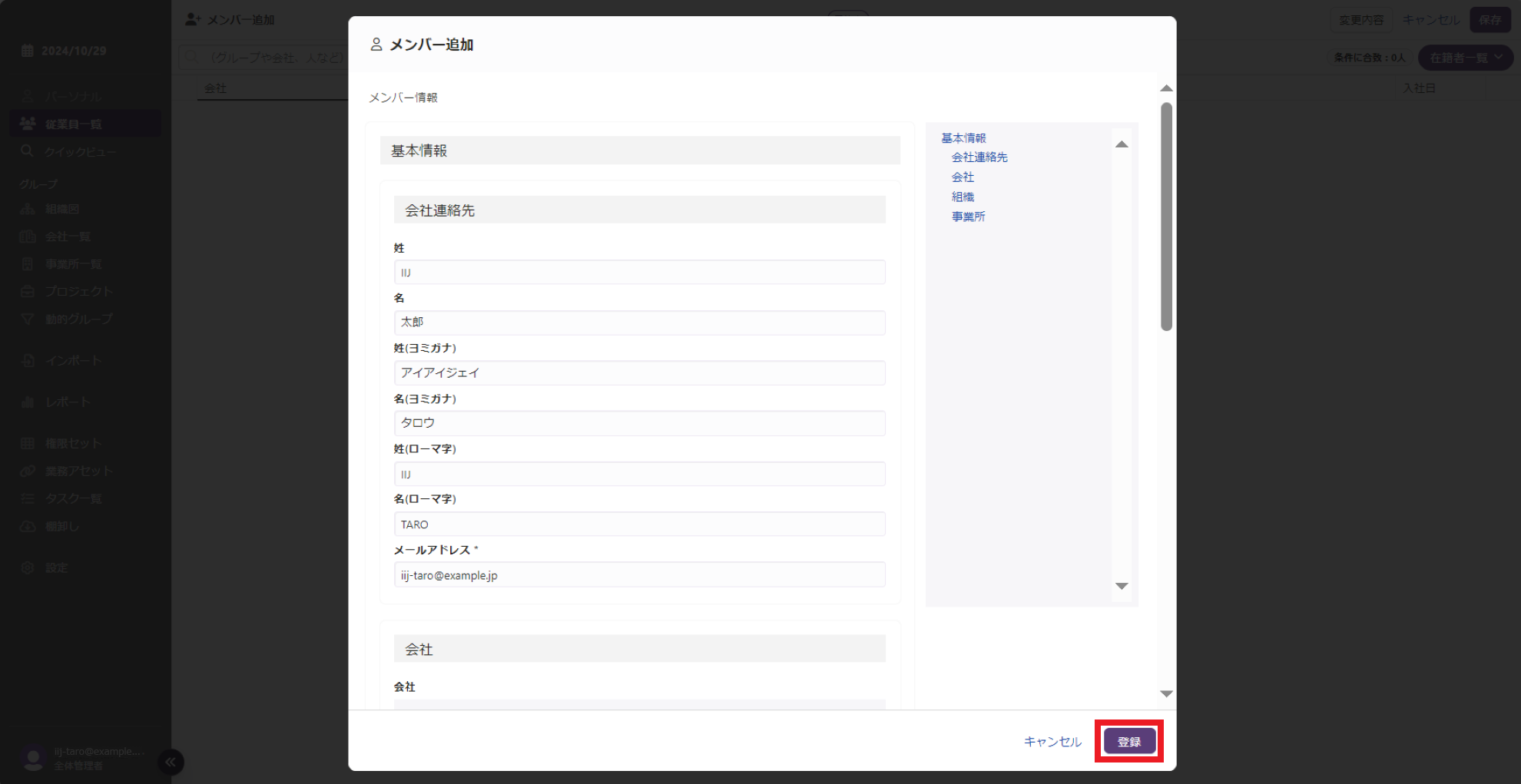Image resolution: width=1521 pixels, height=784 pixels.
Task: Click the 事業所 link in section navigation
Action: click(x=968, y=217)
